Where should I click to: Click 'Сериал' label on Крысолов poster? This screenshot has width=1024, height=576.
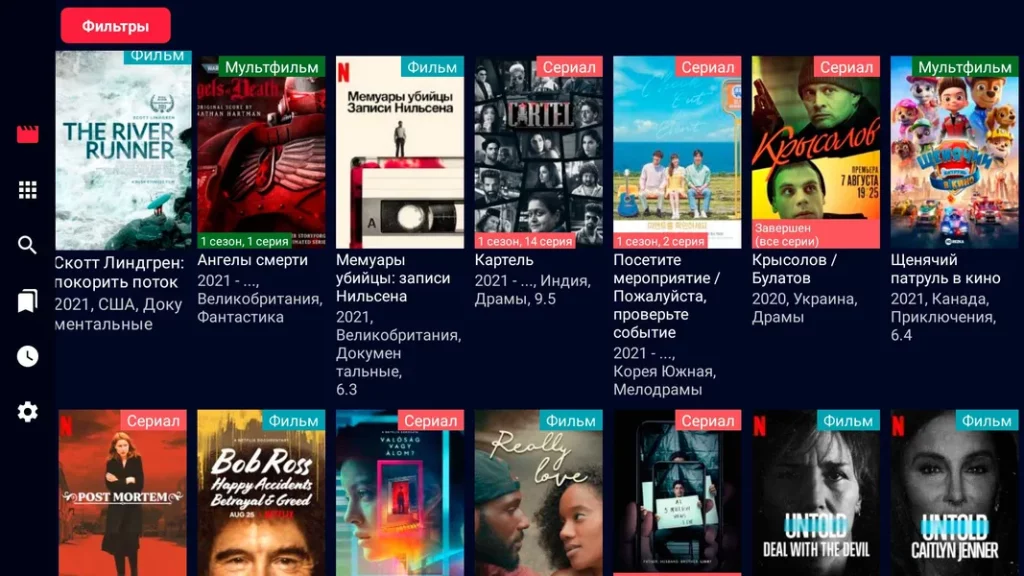[846, 67]
